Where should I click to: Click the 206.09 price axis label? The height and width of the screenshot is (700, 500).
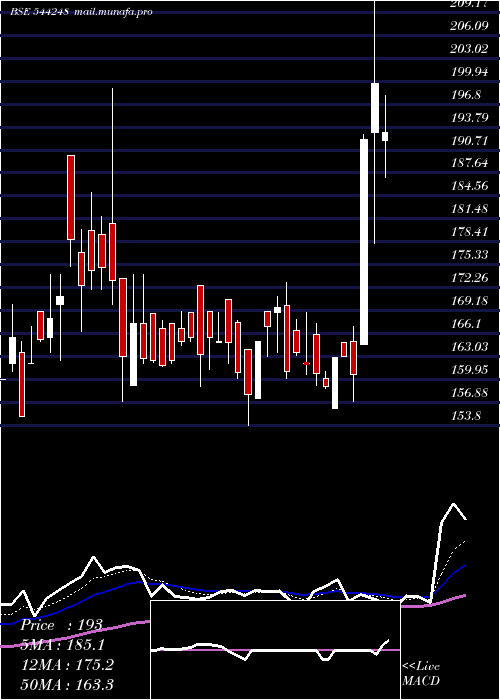click(469, 26)
